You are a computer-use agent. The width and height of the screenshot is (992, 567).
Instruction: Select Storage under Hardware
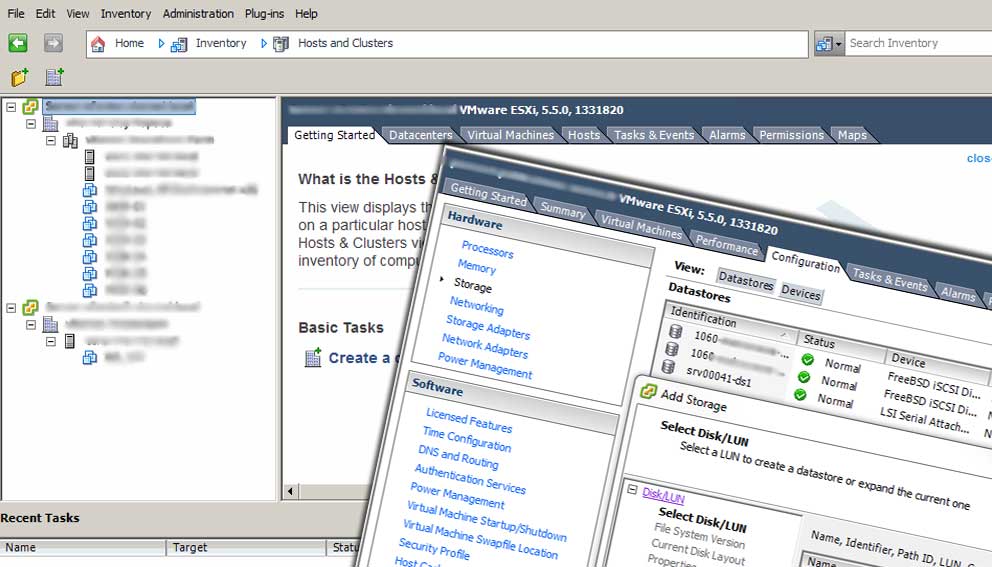473,286
